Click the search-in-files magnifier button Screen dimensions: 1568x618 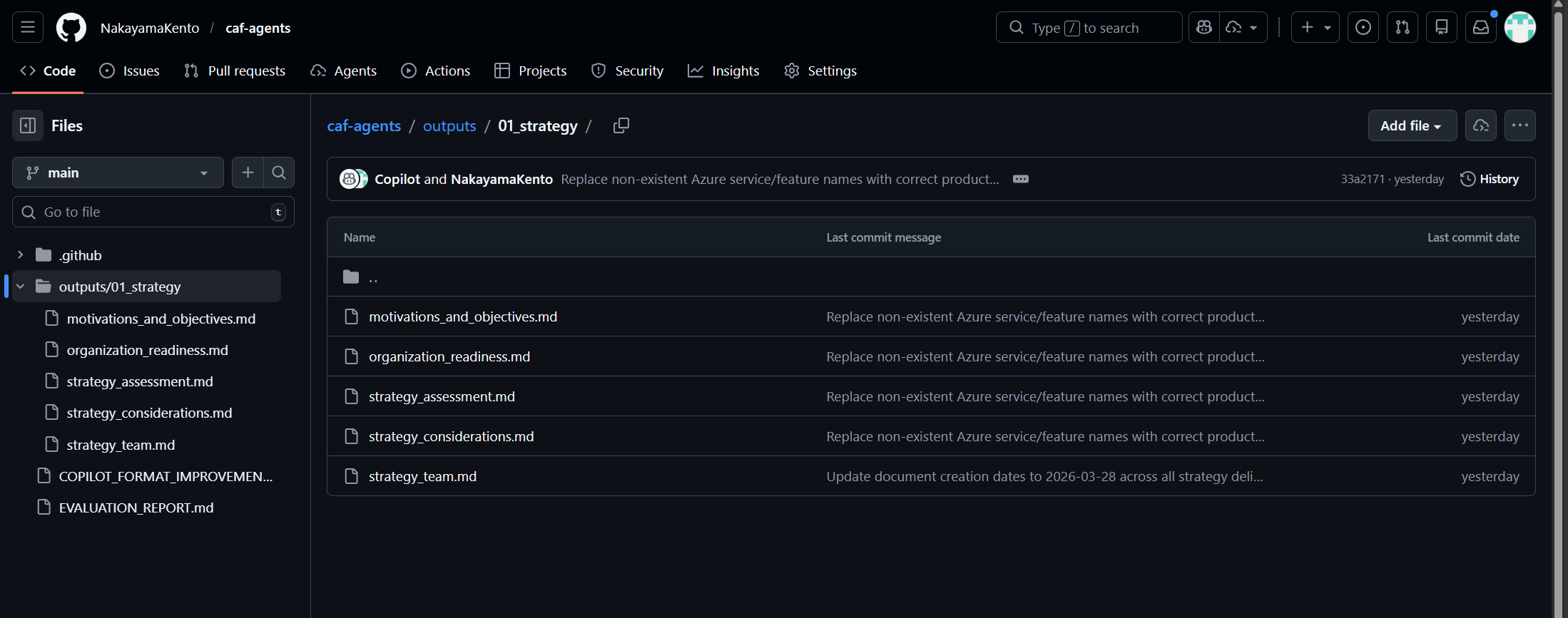pyautogui.click(x=279, y=172)
